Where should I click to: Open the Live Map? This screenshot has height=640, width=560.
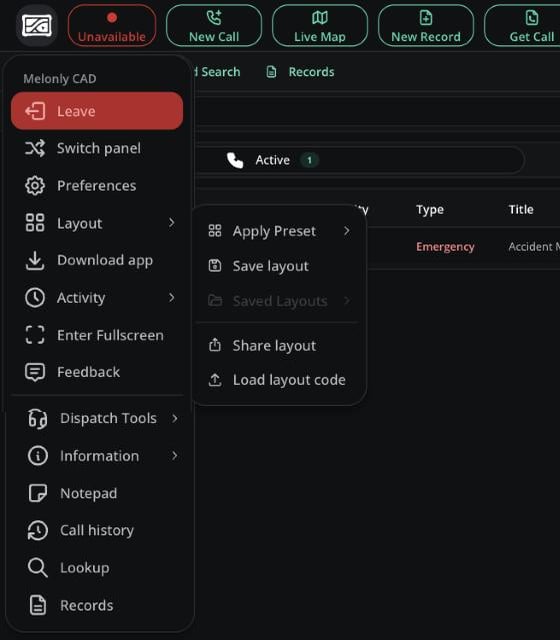coord(320,25)
